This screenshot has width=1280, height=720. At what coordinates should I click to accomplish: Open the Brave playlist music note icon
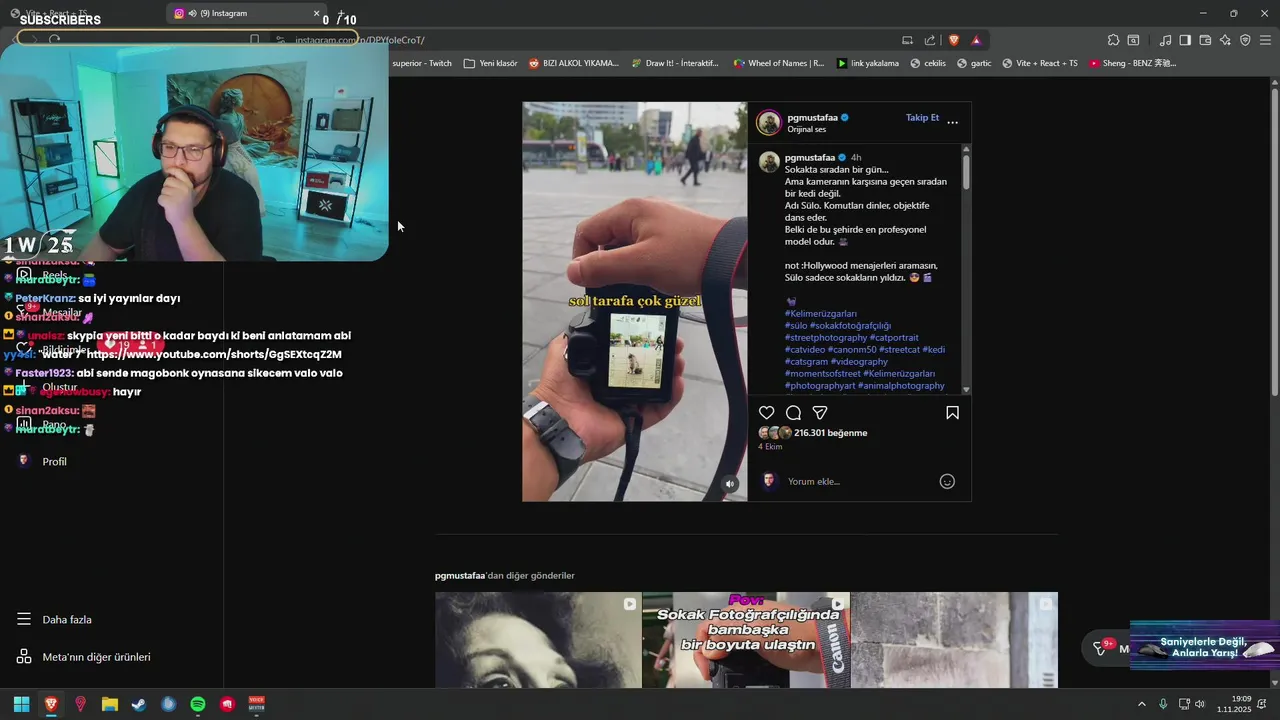pos(1165,40)
